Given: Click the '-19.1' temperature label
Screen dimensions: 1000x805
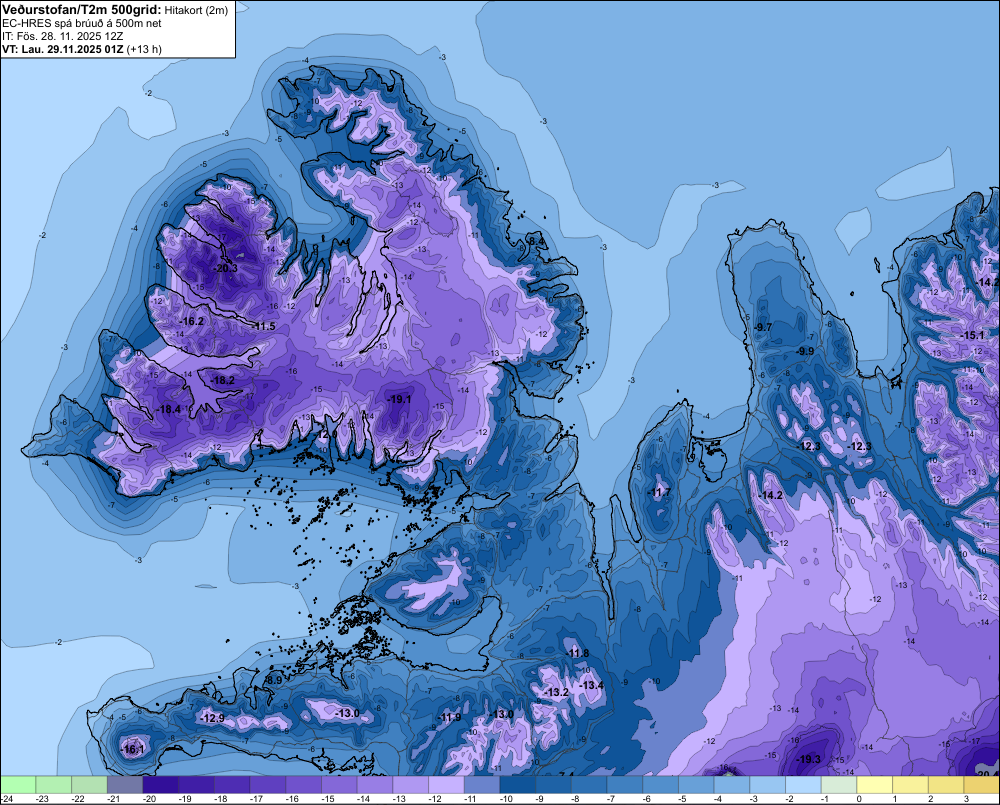Looking at the screenshot, I should click(399, 399).
